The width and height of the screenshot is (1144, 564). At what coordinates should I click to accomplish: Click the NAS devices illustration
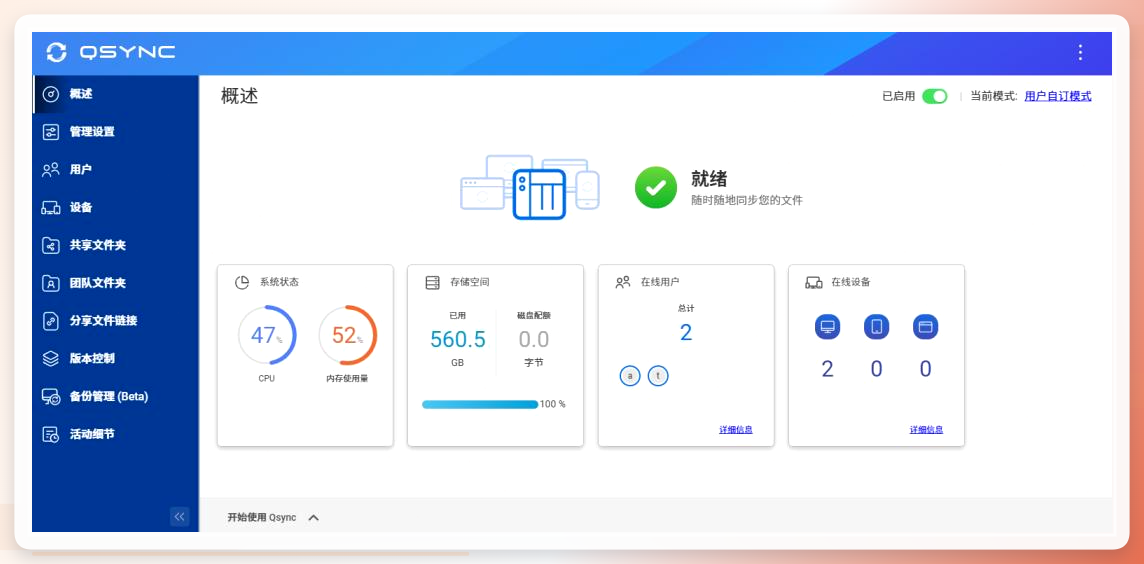(530, 187)
